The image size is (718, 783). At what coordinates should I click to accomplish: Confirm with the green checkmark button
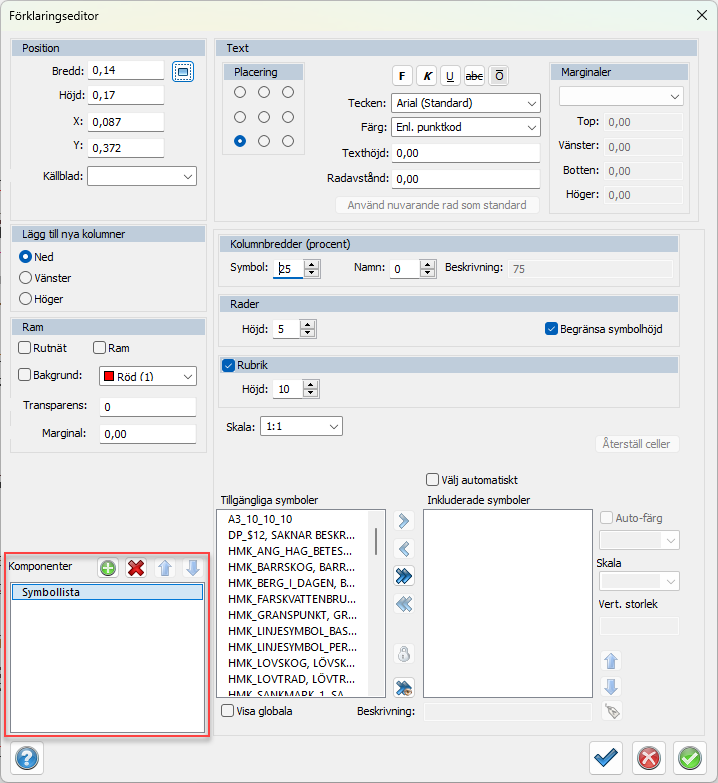[x=688, y=758]
